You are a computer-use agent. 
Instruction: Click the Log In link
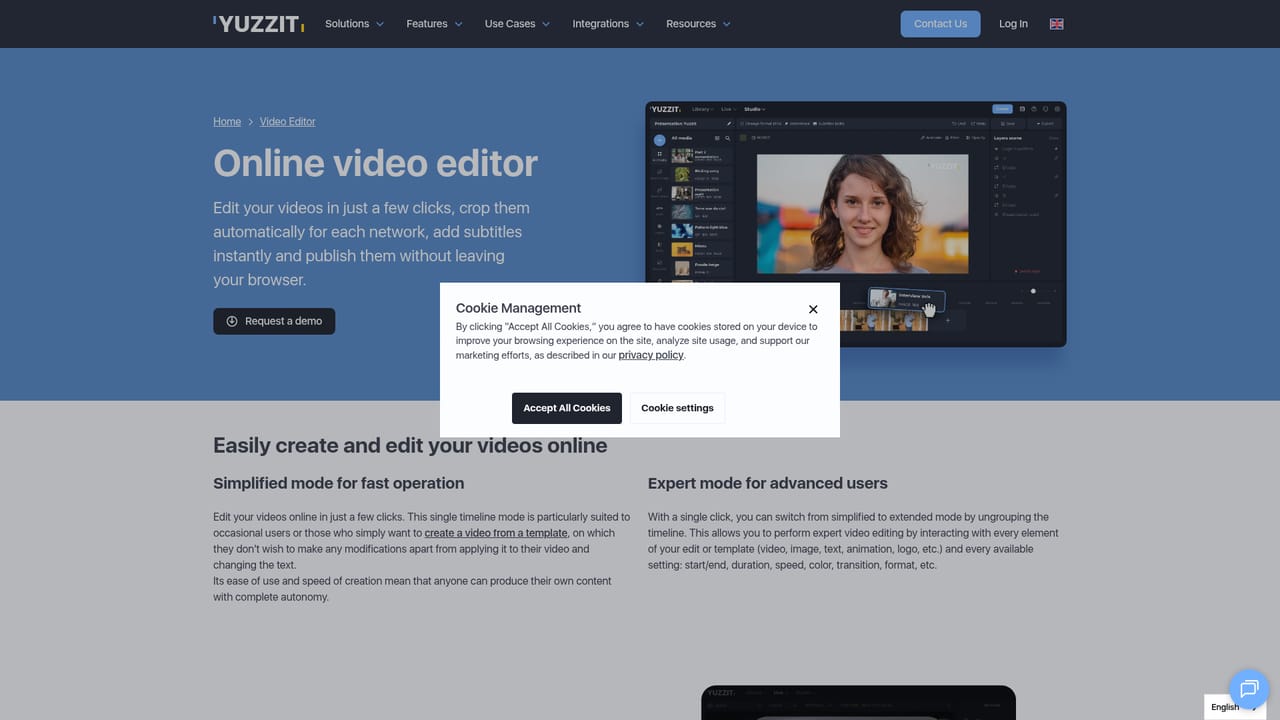tap(1013, 24)
